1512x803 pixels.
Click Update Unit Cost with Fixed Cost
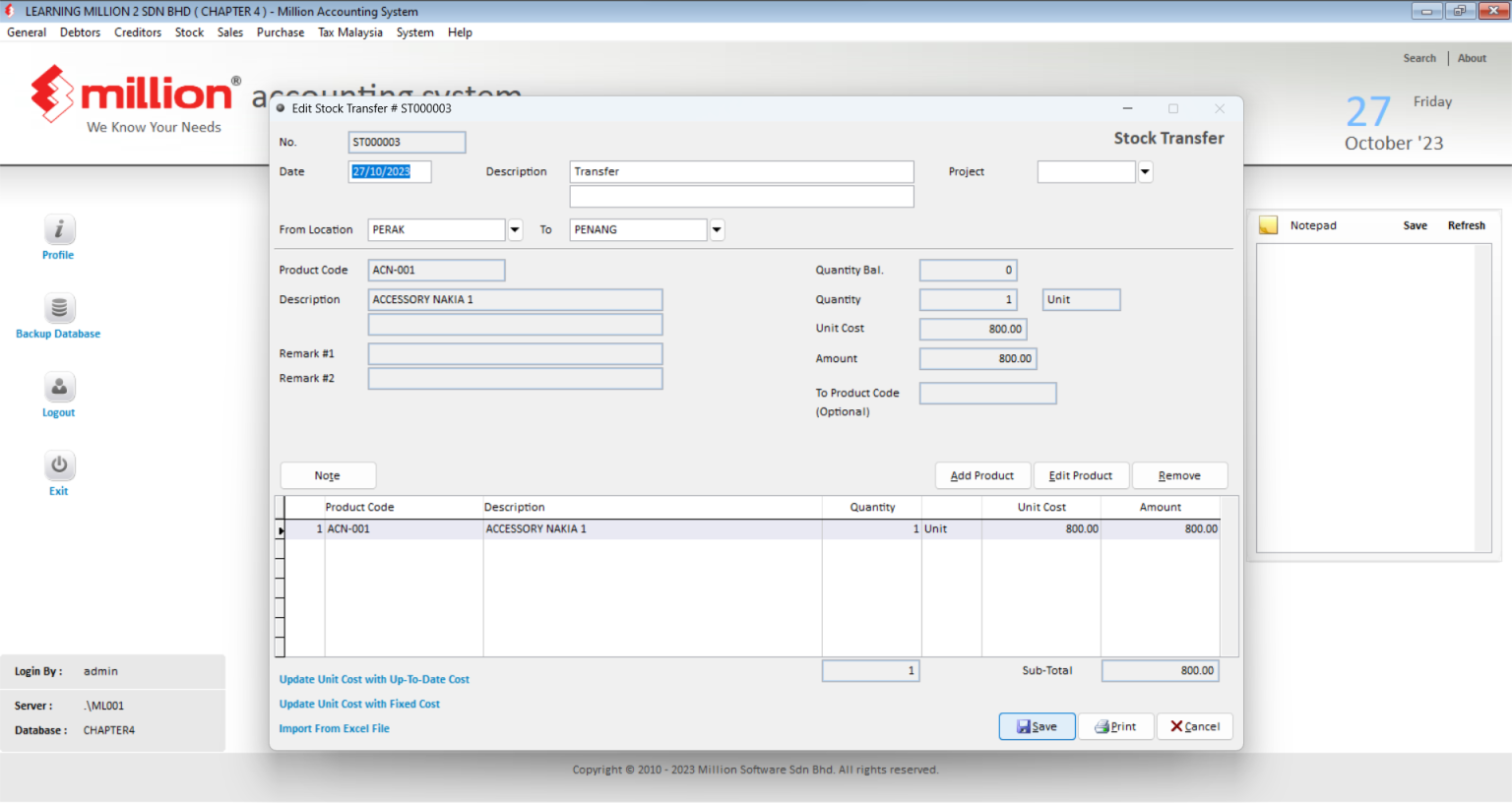tap(359, 704)
